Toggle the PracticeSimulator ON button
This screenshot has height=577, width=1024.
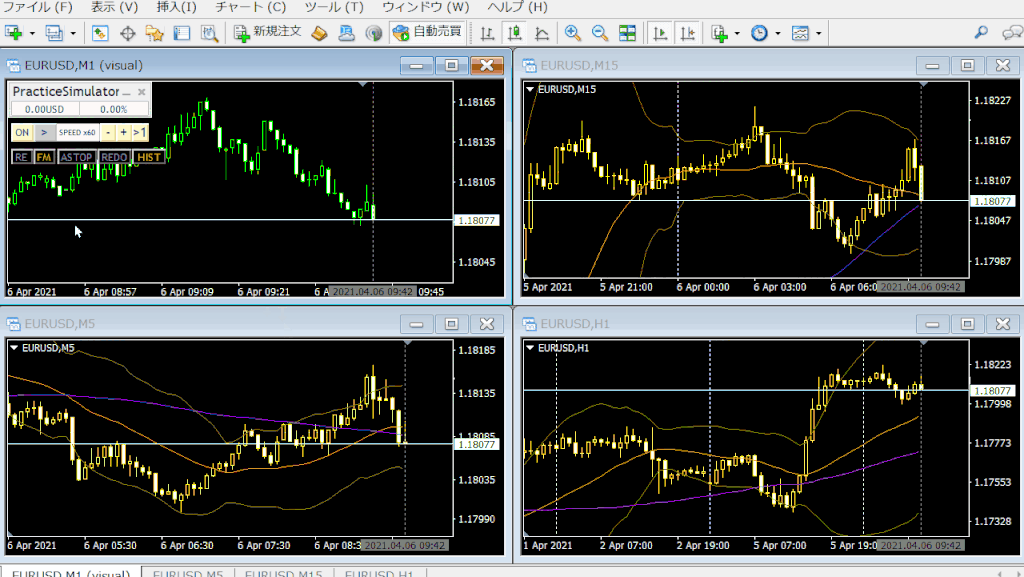click(x=22, y=133)
